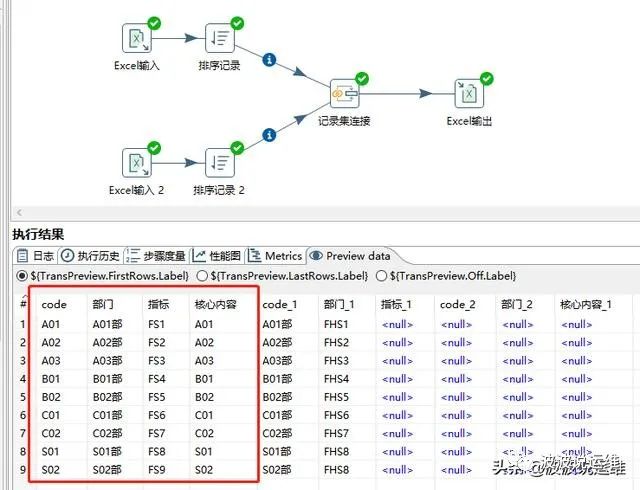The width and height of the screenshot is (640, 490).
Task: Click green checkmark on Excel输出 step
Action: tap(487, 78)
